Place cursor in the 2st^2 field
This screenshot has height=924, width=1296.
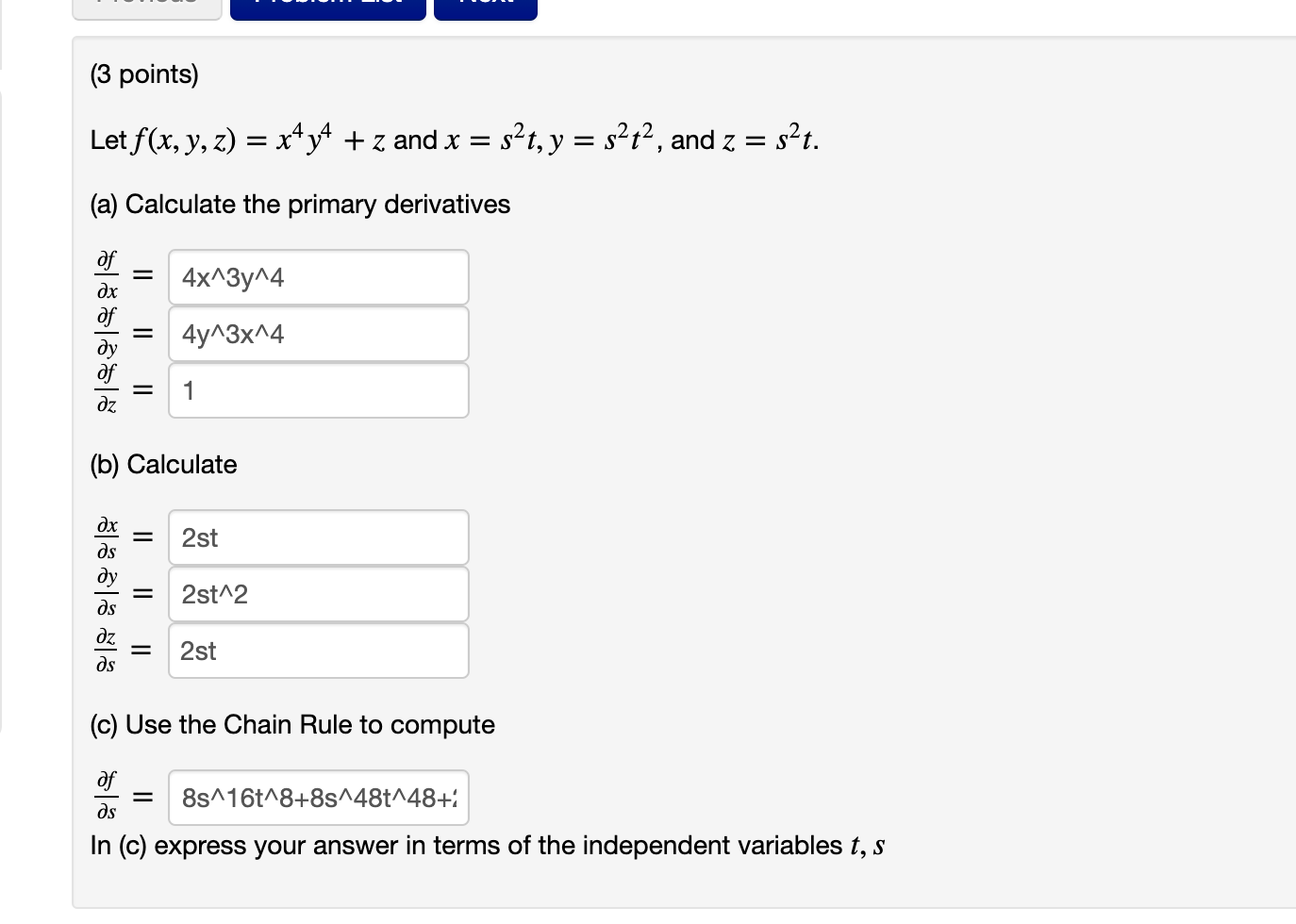[319, 594]
